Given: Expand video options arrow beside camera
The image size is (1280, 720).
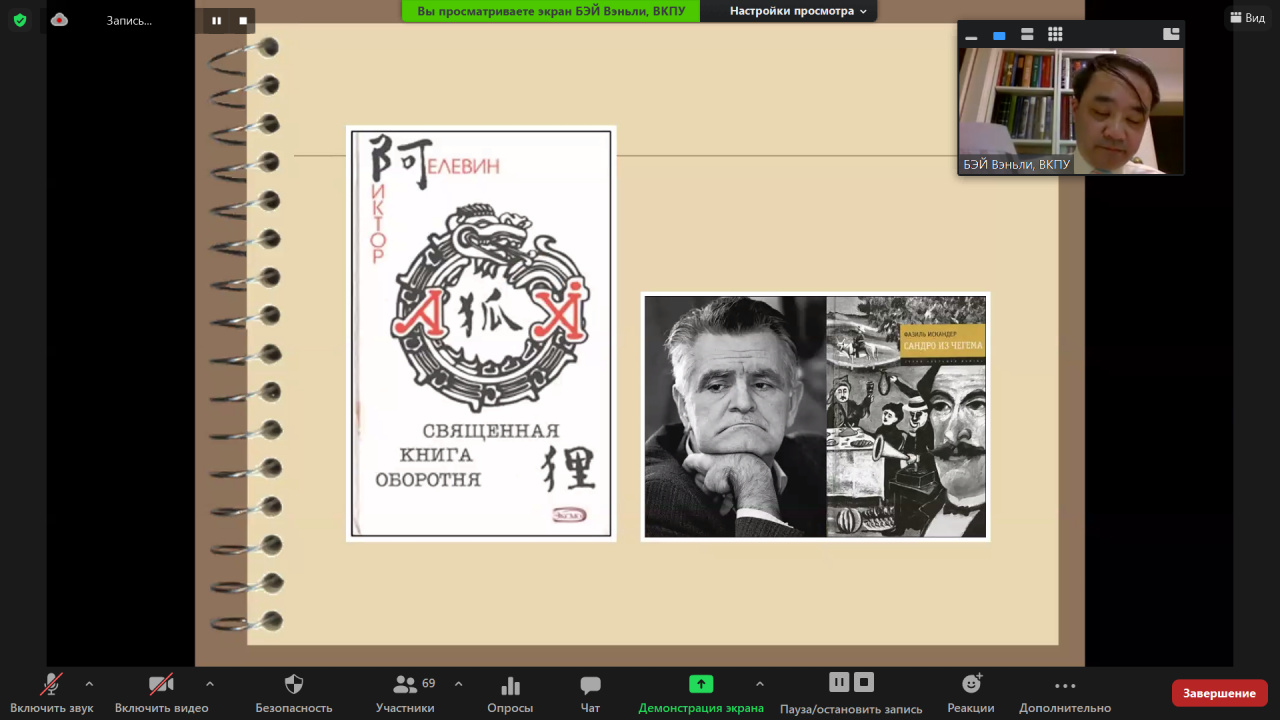Looking at the screenshot, I should (209, 684).
